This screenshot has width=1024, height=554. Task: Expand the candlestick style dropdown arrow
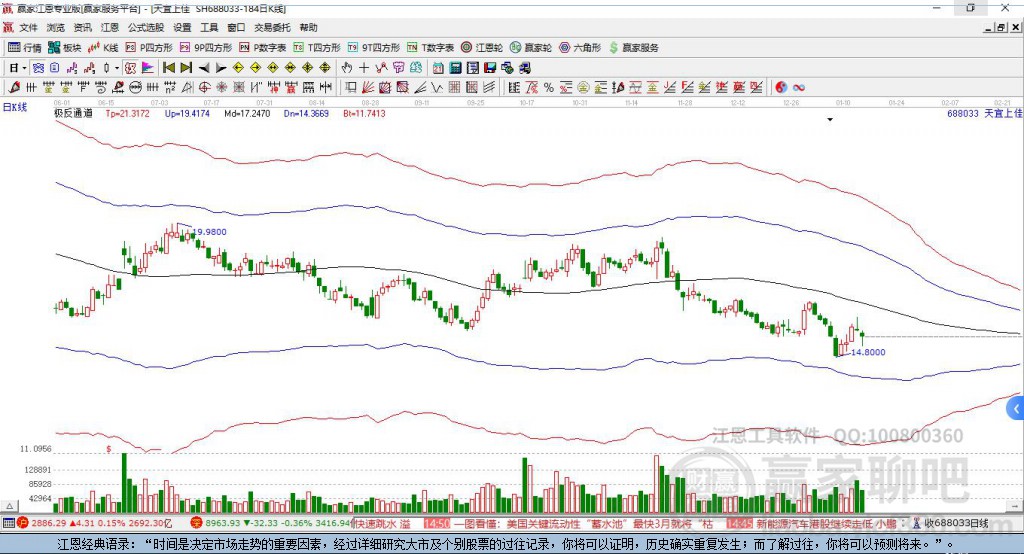click(117, 68)
